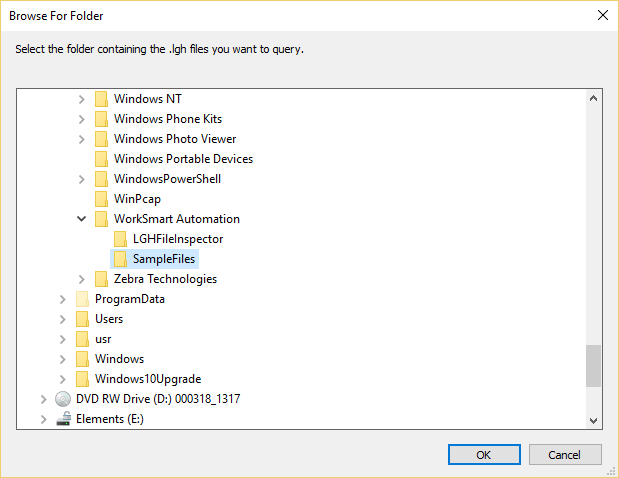Expand the Windows NT folder
The width and height of the screenshot is (619, 478).
tap(82, 99)
